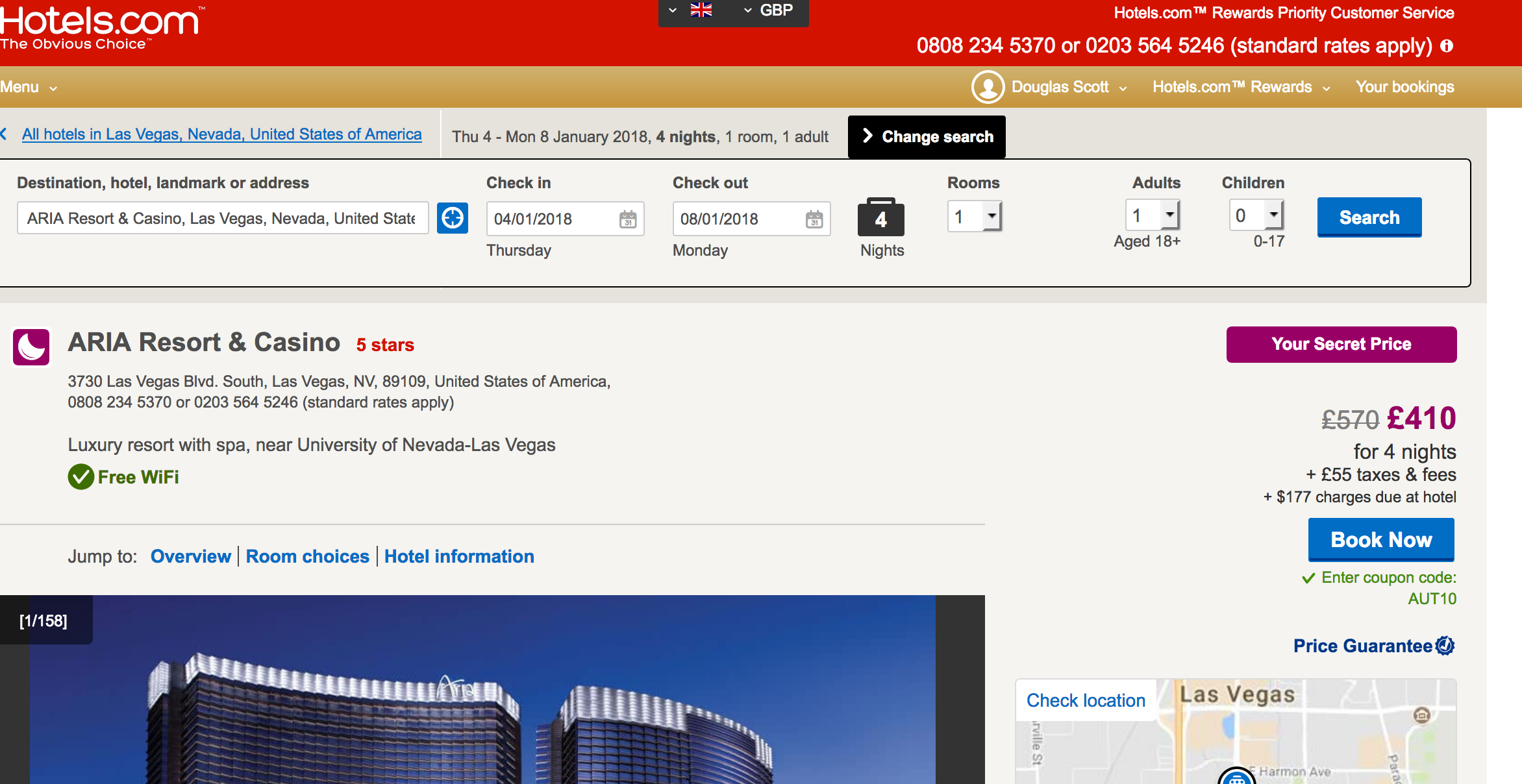Screen dimensions: 1522x784
Task: Click the 5 stars rating text
Action: (x=385, y=345)
